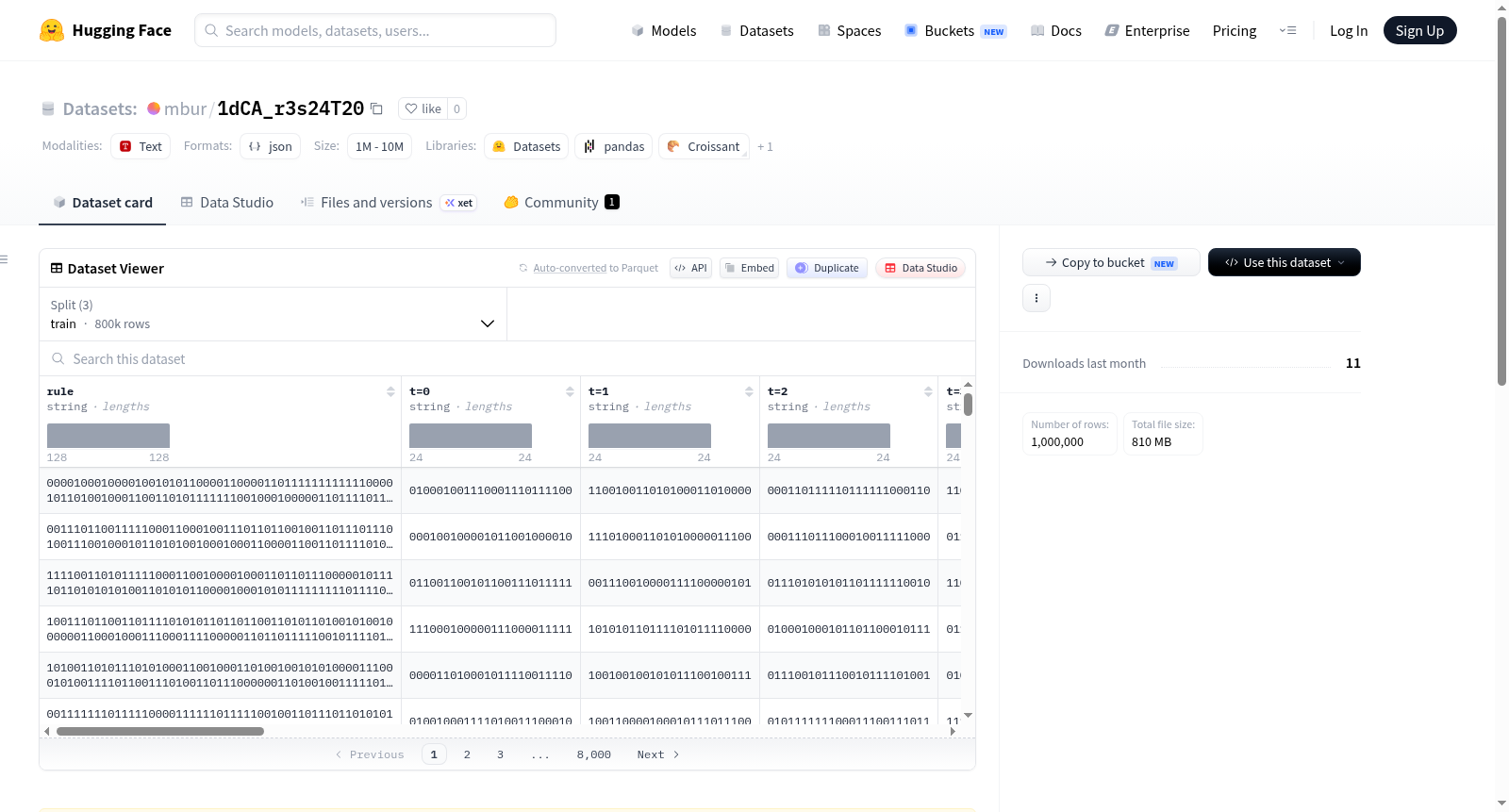
Task: Sort the t=2 column
Action: click(x=928, y=391)
